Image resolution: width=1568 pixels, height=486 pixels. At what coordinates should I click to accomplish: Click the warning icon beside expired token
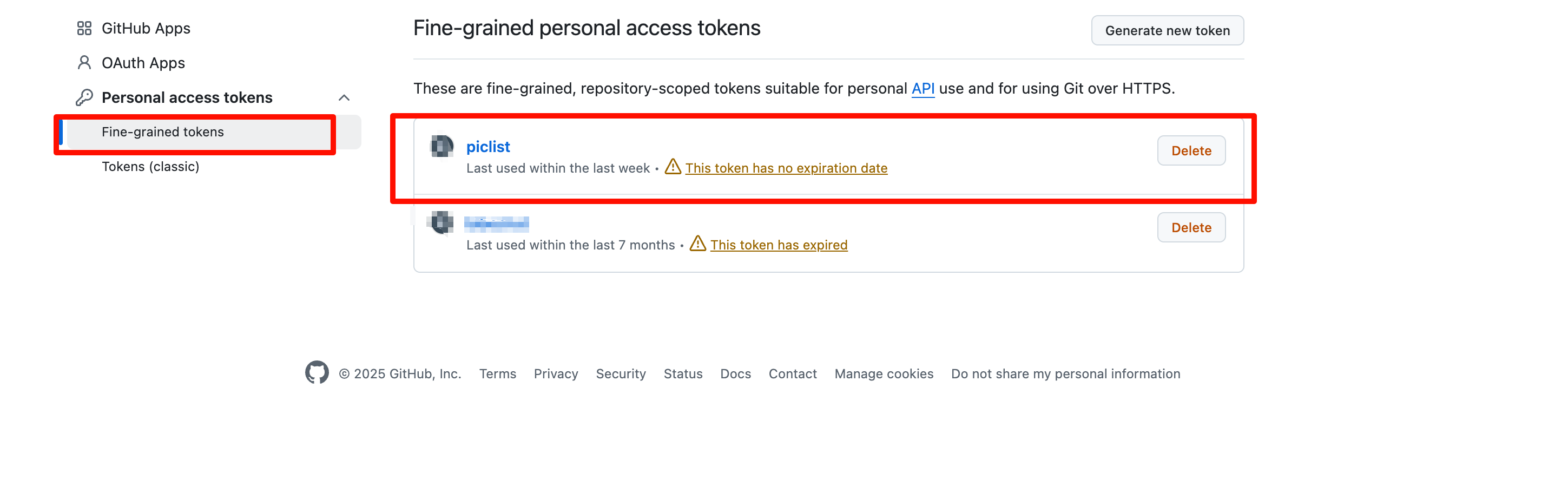coord(697,244)
